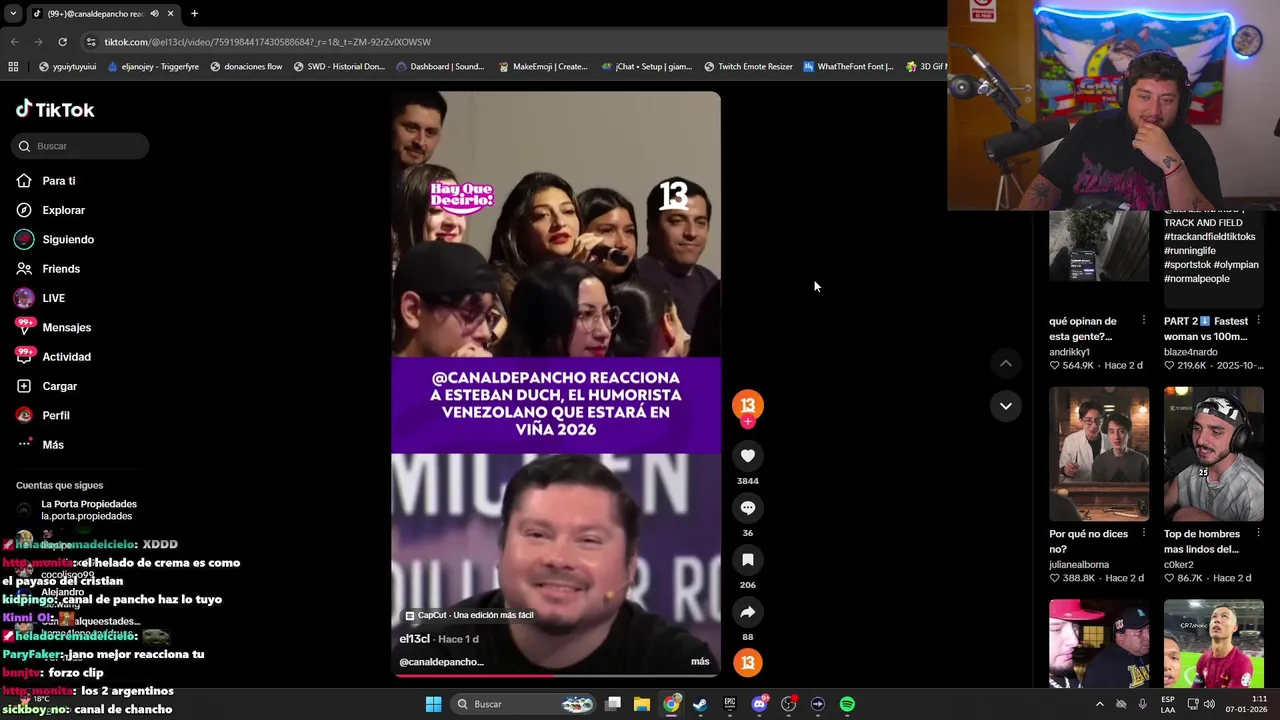
Task: Open el13cl channel avatar above like
Action: 747,405
